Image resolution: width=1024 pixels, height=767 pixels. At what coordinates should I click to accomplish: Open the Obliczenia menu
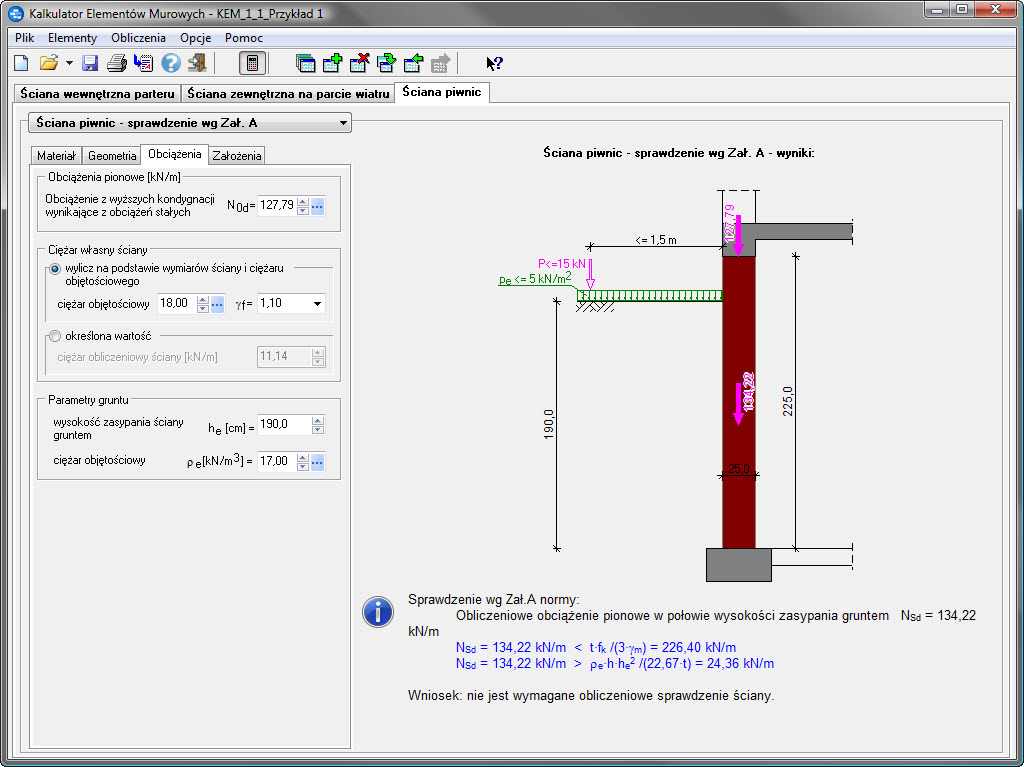(x=138, y=38)
